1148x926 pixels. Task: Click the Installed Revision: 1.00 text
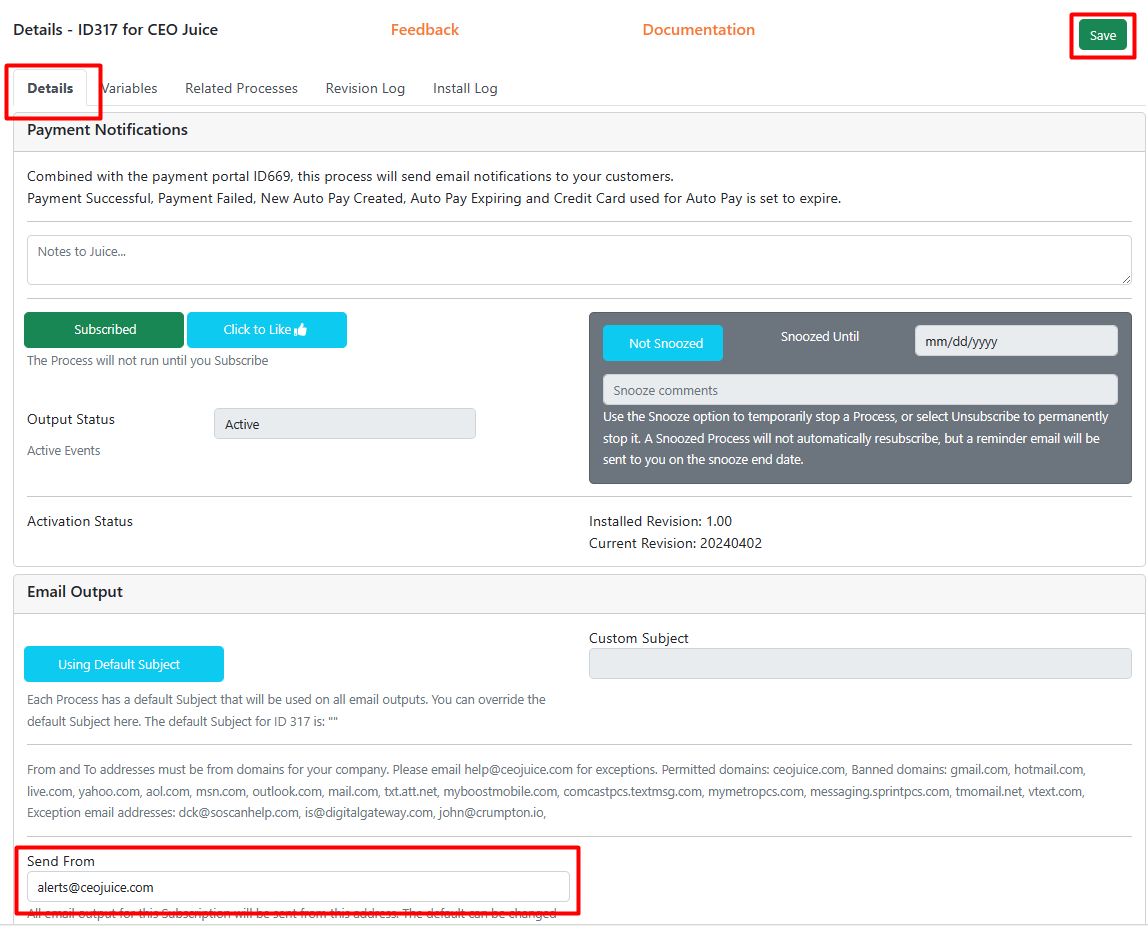click(x=660, y=521)
